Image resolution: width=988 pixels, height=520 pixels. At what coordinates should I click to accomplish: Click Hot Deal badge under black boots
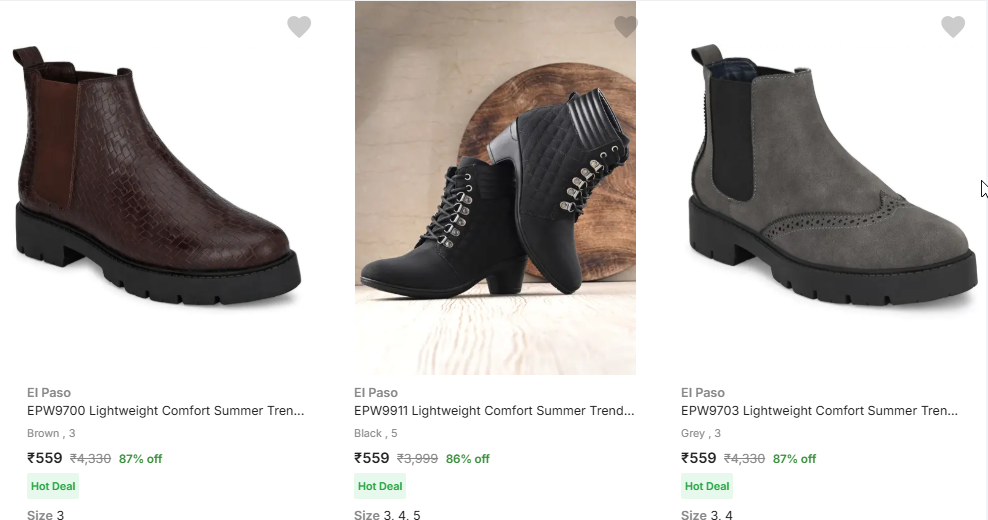(380, 487)
